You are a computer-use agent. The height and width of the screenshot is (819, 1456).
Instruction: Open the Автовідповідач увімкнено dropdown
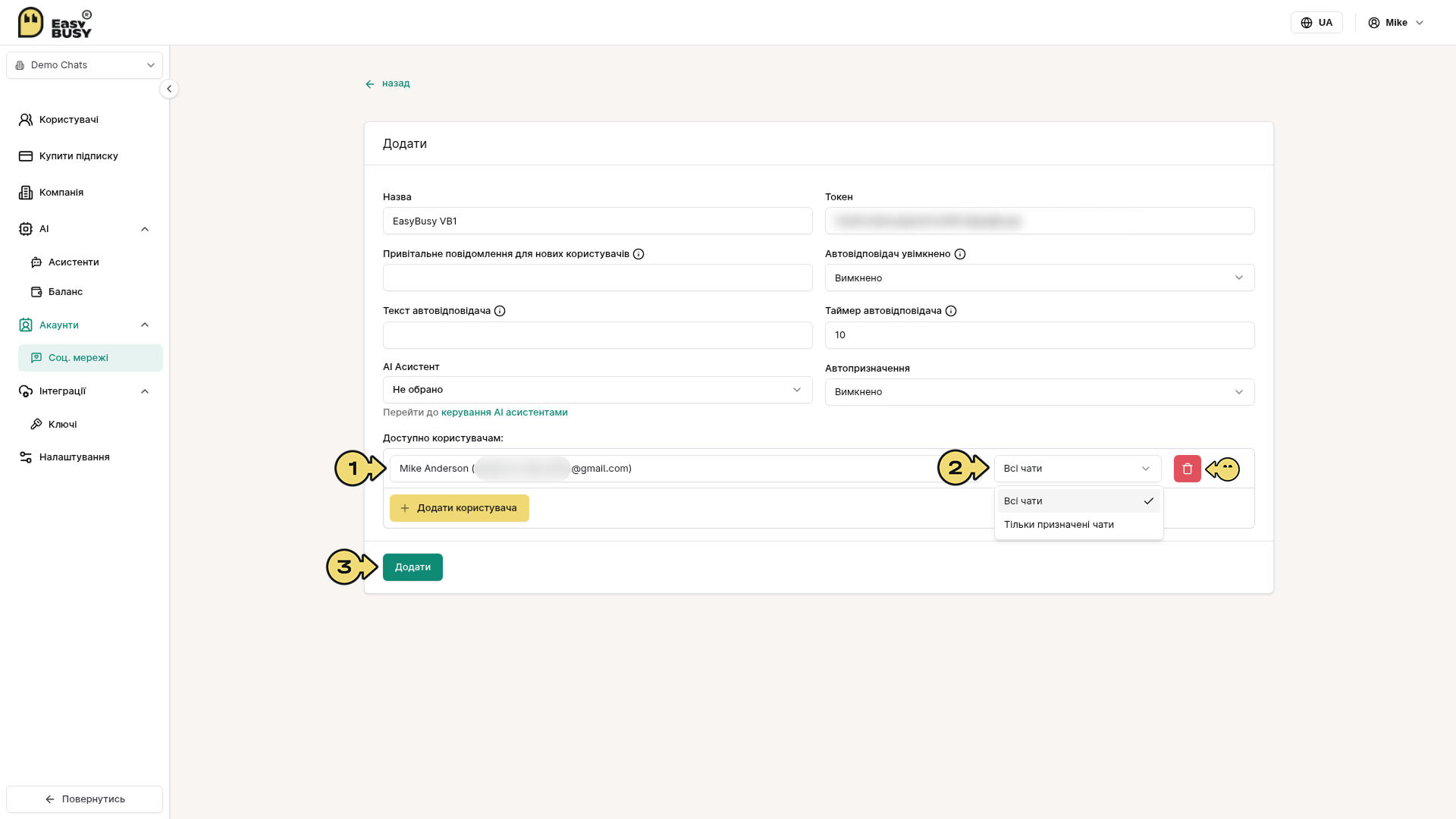[x=1040, y=278]
